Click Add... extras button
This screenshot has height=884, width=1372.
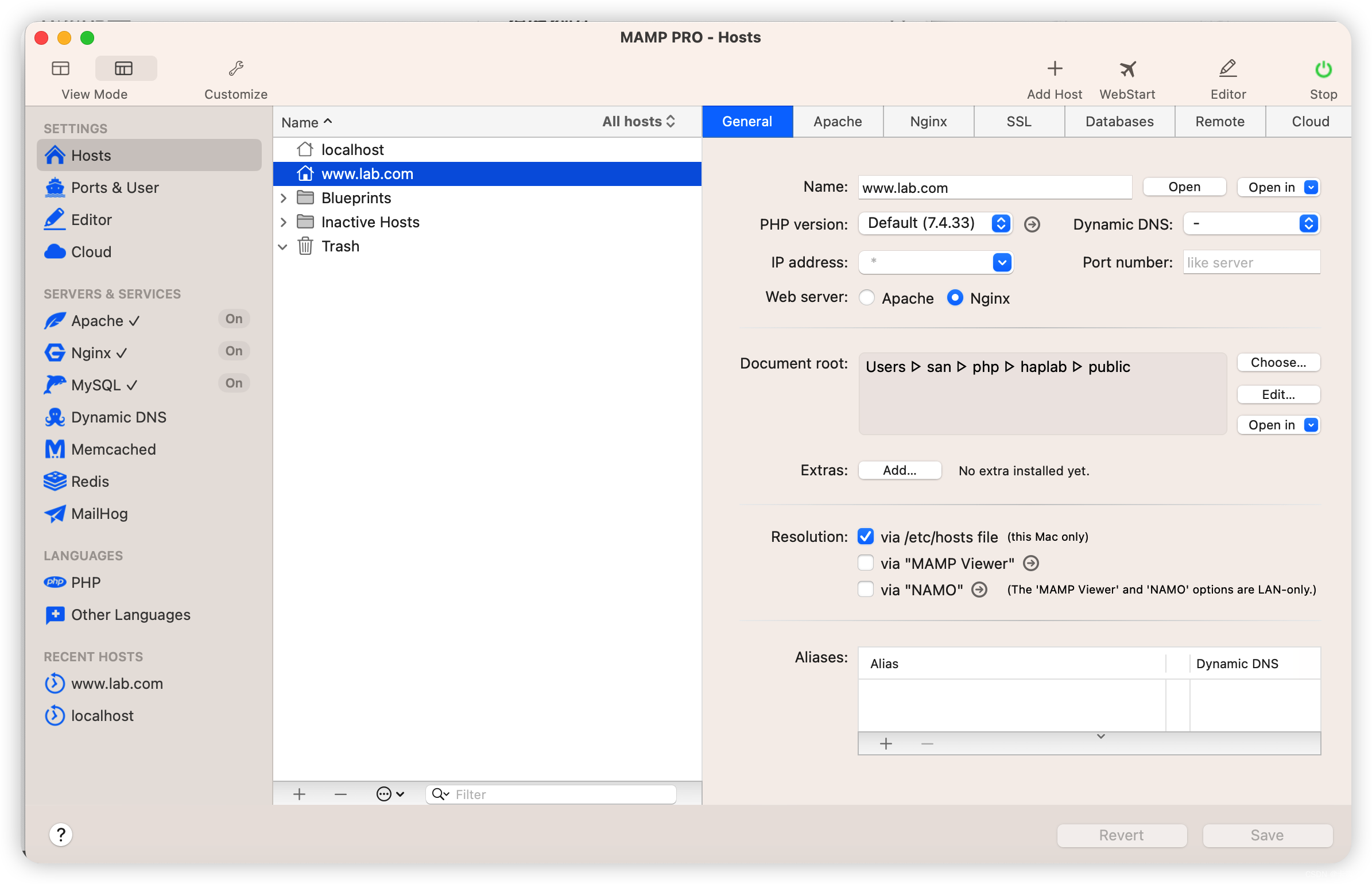coord(900,470)
